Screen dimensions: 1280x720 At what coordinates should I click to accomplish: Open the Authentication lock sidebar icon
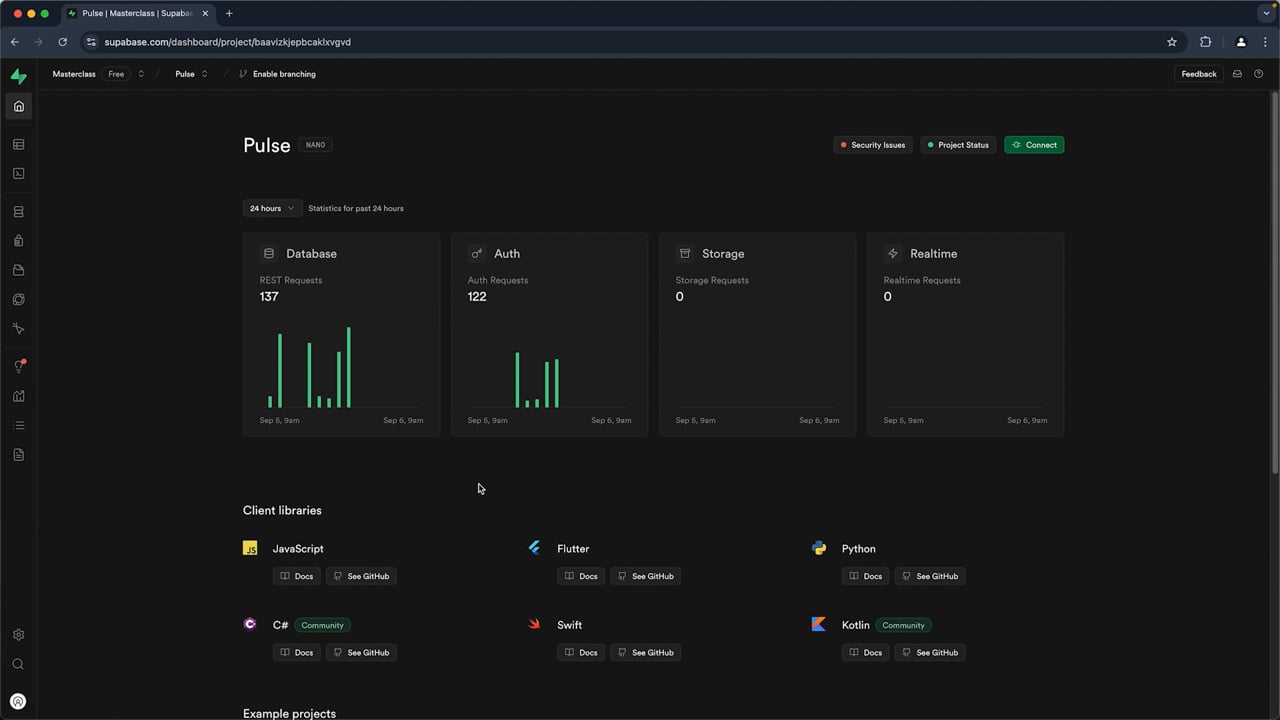pyautogui.click(x=18, y=241)
